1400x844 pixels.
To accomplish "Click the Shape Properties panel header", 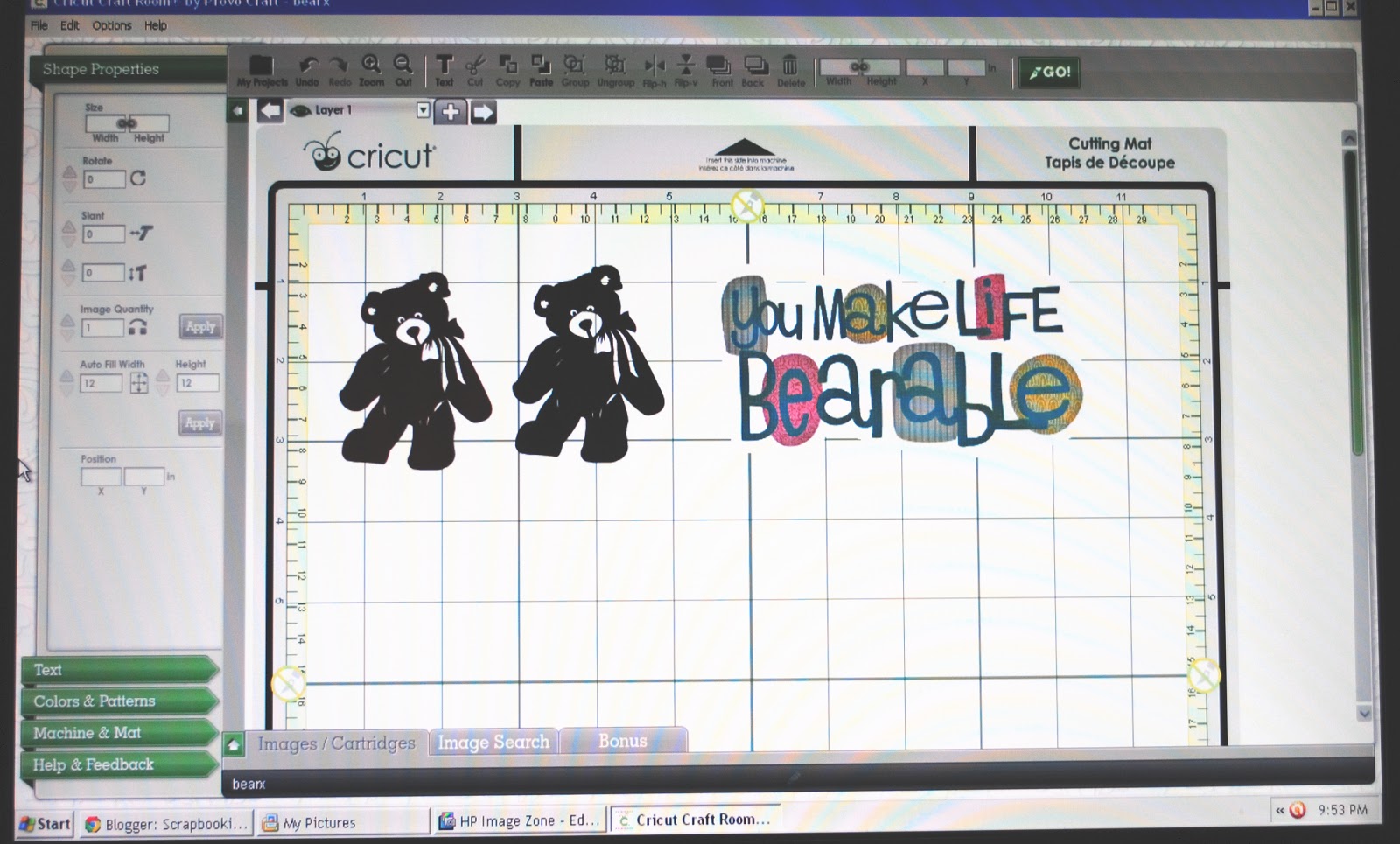I will click(127, 69).
